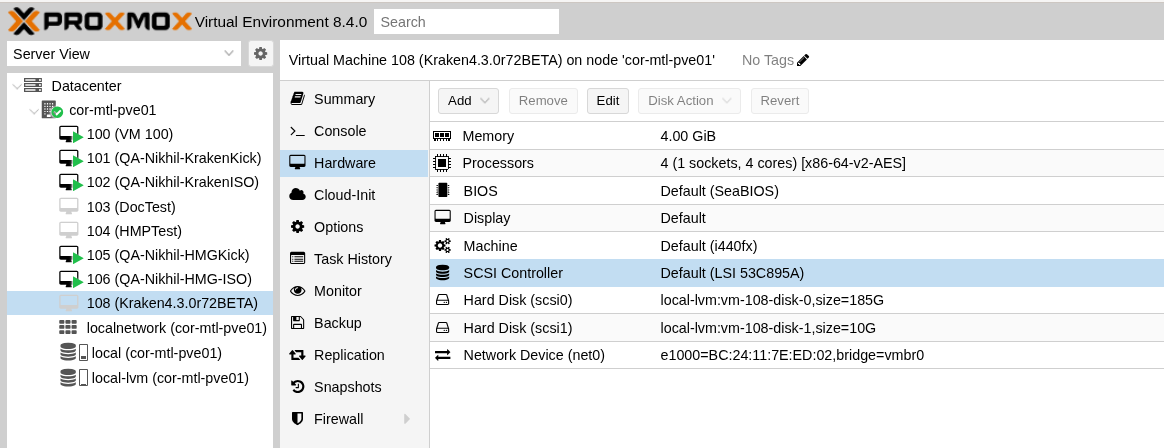Open the Hardware tab

point(354,163)
